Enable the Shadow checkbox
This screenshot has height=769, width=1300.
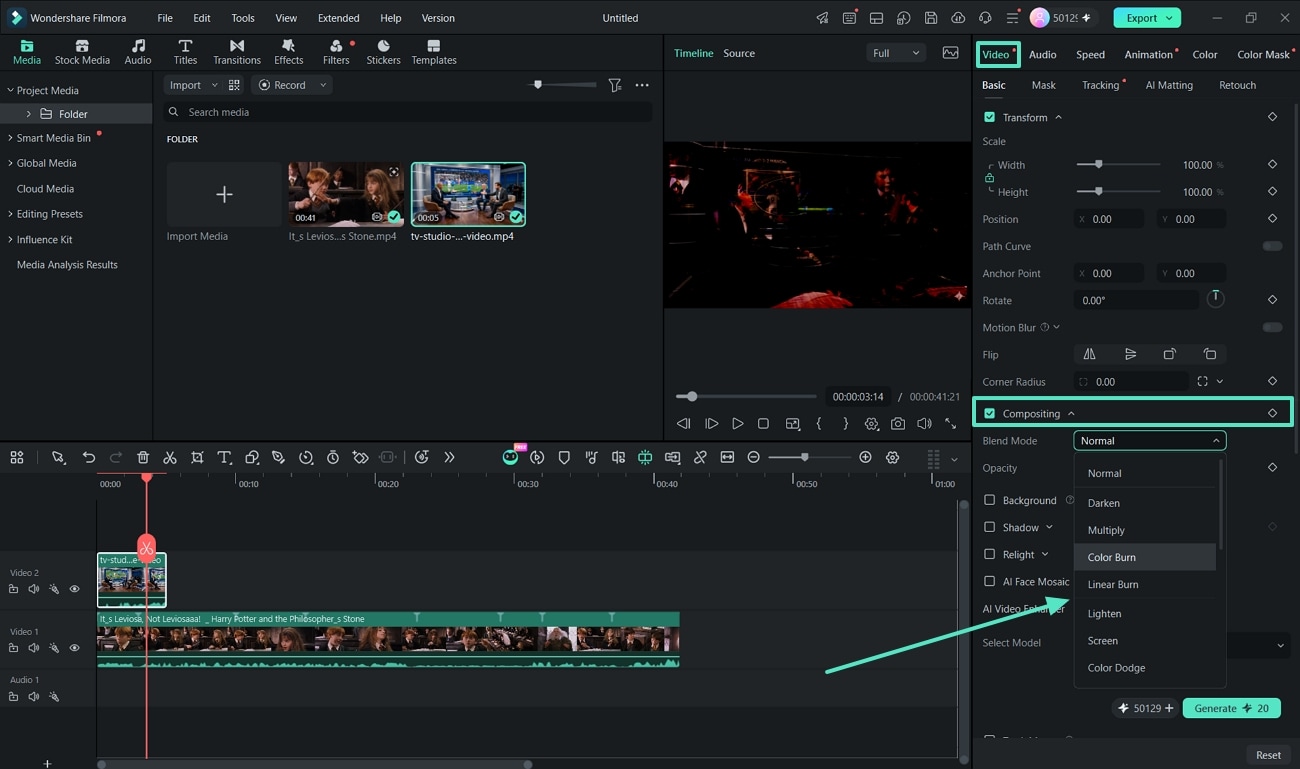[990, 527]
